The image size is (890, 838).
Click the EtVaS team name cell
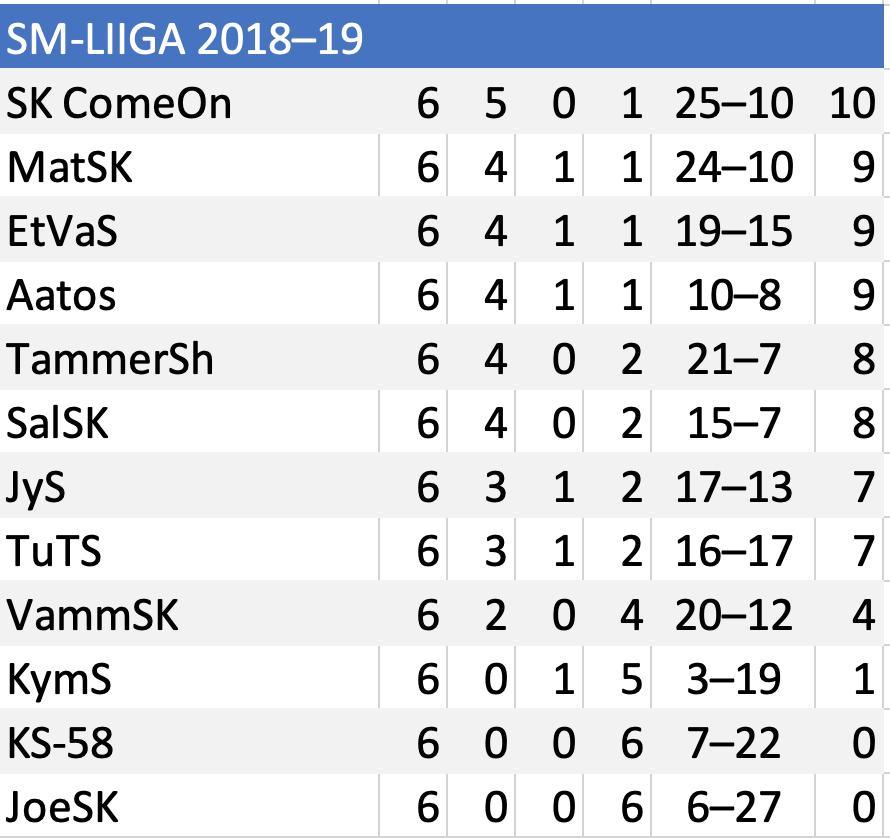click(62, 231)
